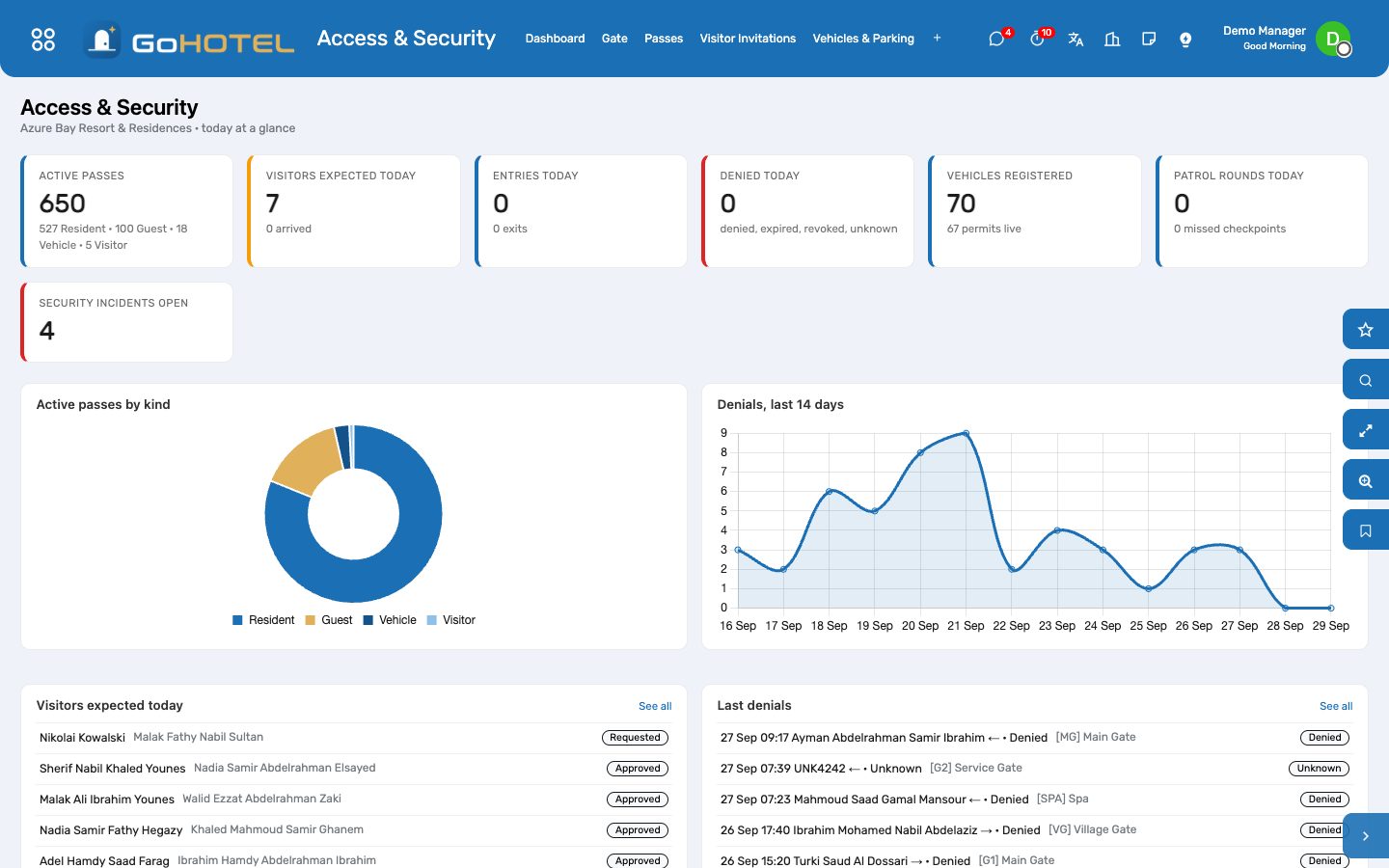This screenshot has height=868, width=1389.
Task: Click the lightbulb tips icon
Action: pyautogui.click(x=1185, y=39)
